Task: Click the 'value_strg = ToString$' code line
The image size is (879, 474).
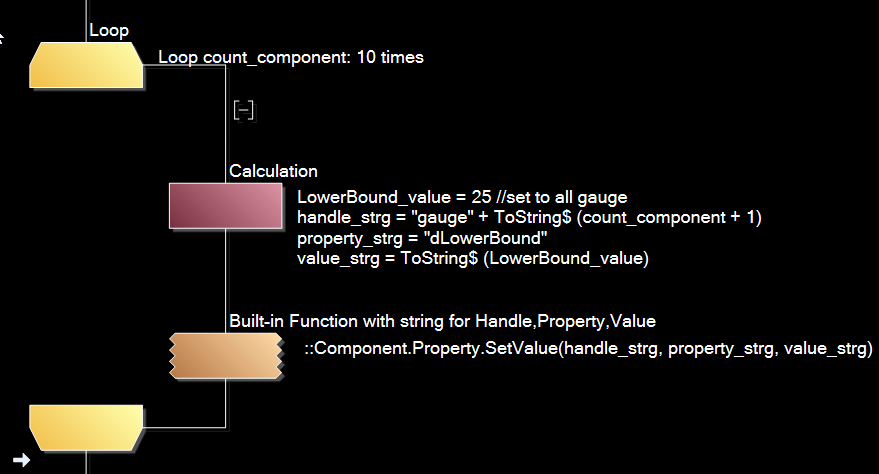Action: [473, 258]
